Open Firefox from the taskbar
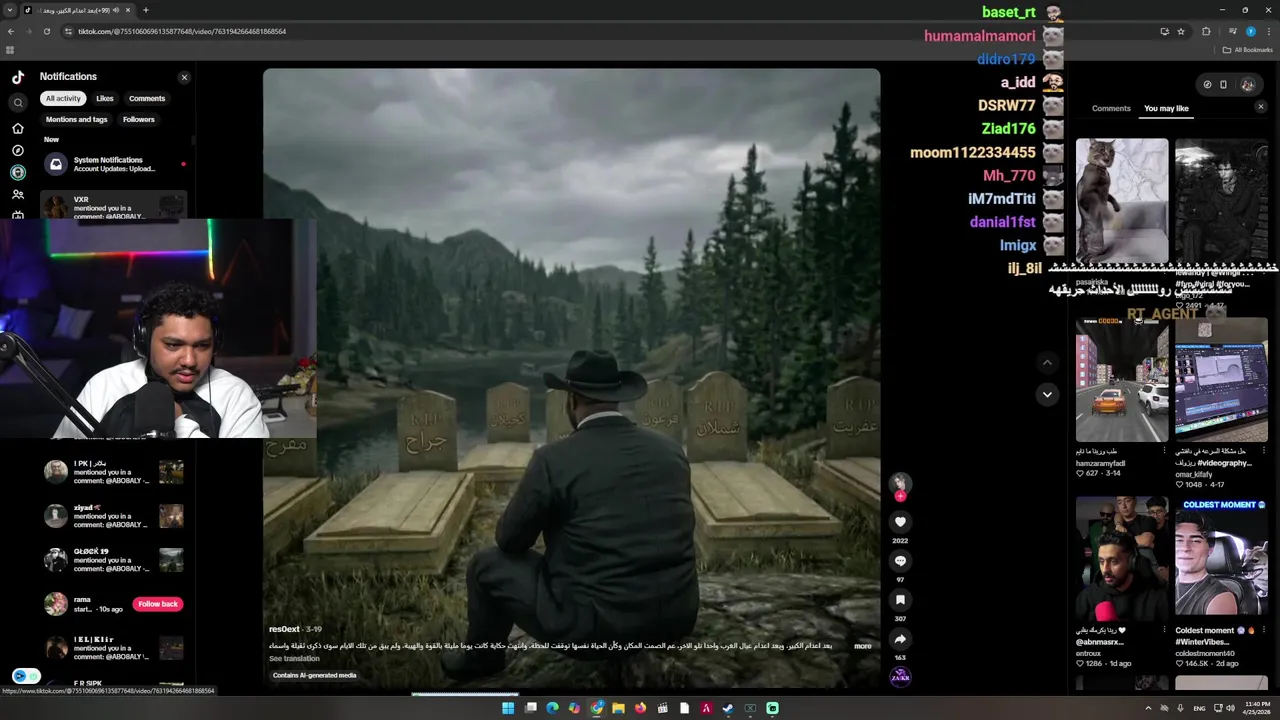1280x720 pixels. (x=640, y=708)
